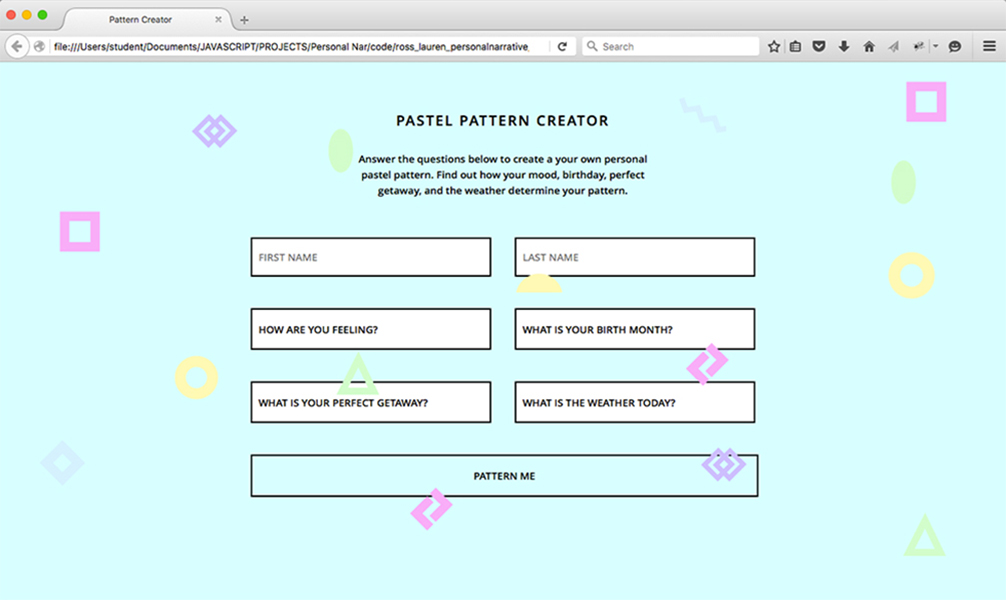Focus the First Name input field

(x=370, y=257)
